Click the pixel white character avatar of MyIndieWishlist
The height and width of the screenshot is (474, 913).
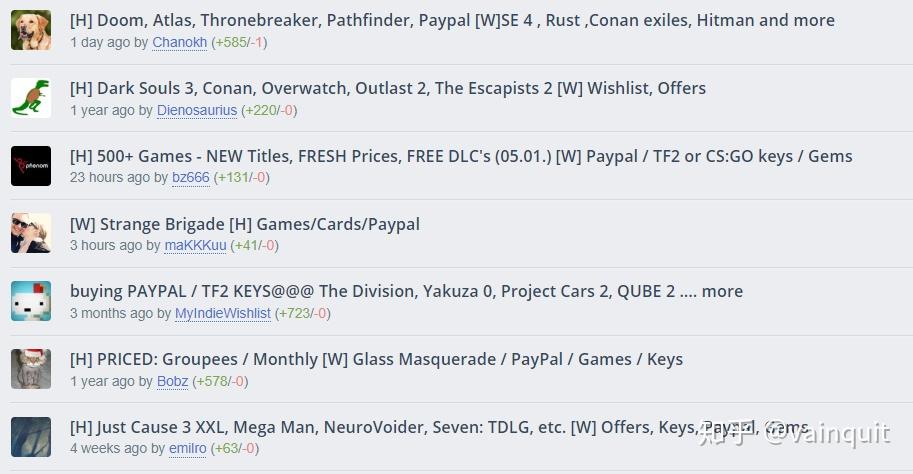click(x=31, y=301)
